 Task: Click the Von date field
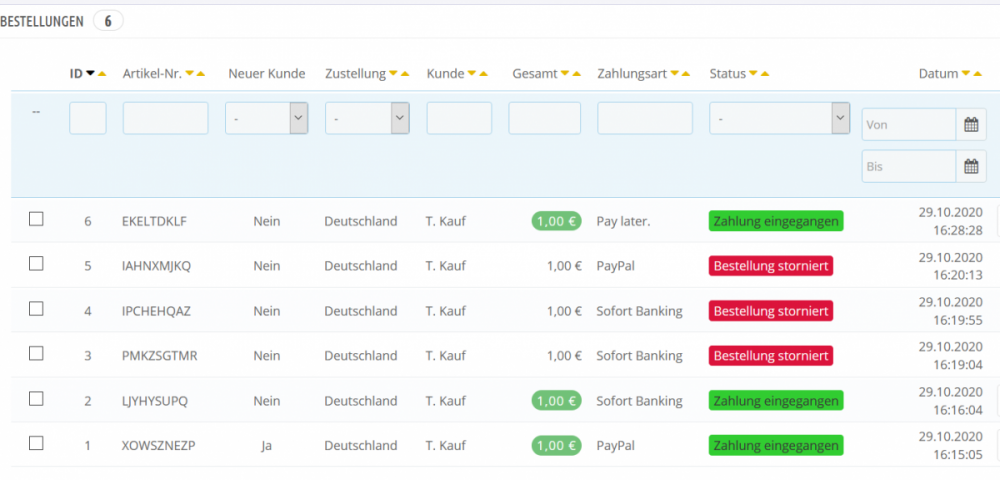pos(909,125)
